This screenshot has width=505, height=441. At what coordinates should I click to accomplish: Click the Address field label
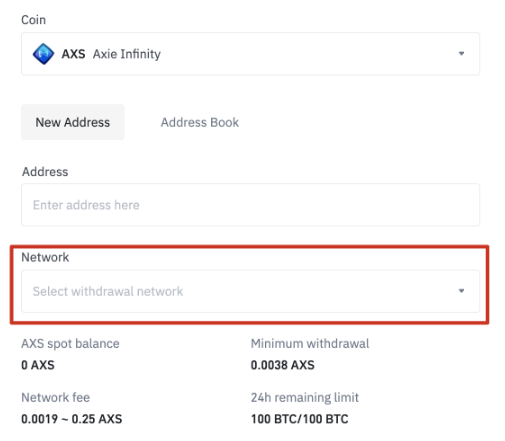point(45,172)
